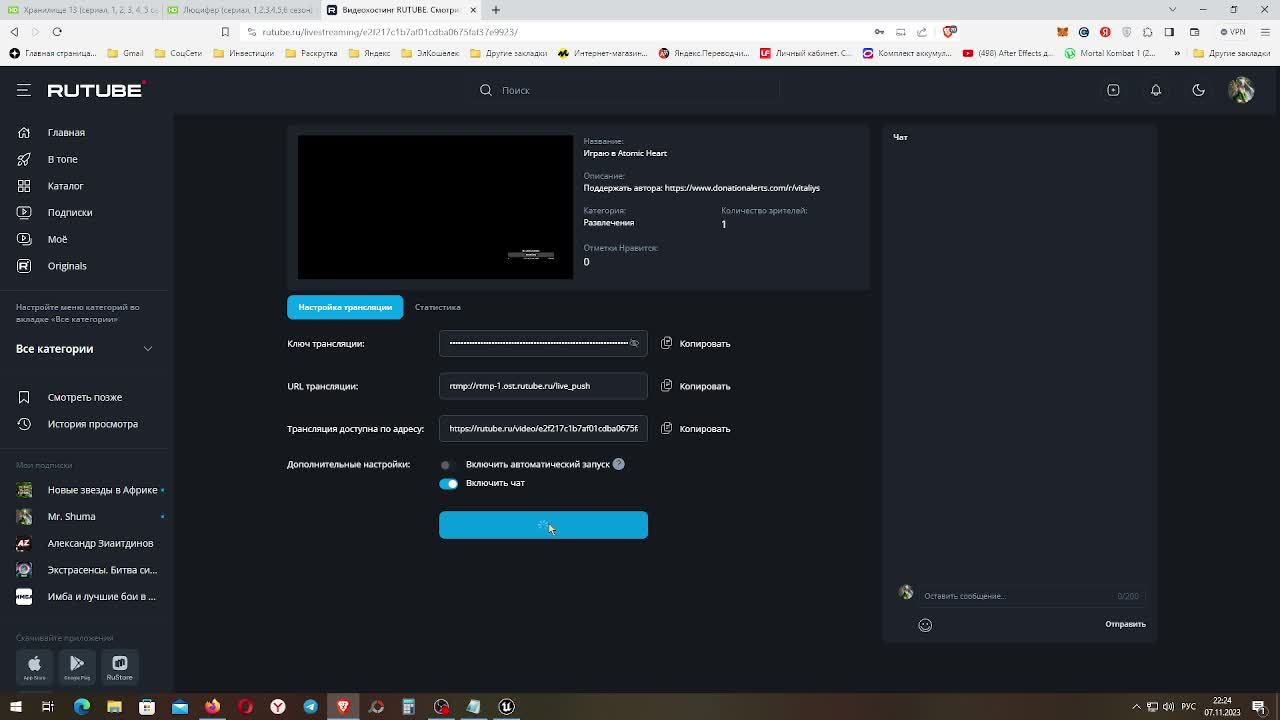Click Google Play download icon

pos(77,666)
